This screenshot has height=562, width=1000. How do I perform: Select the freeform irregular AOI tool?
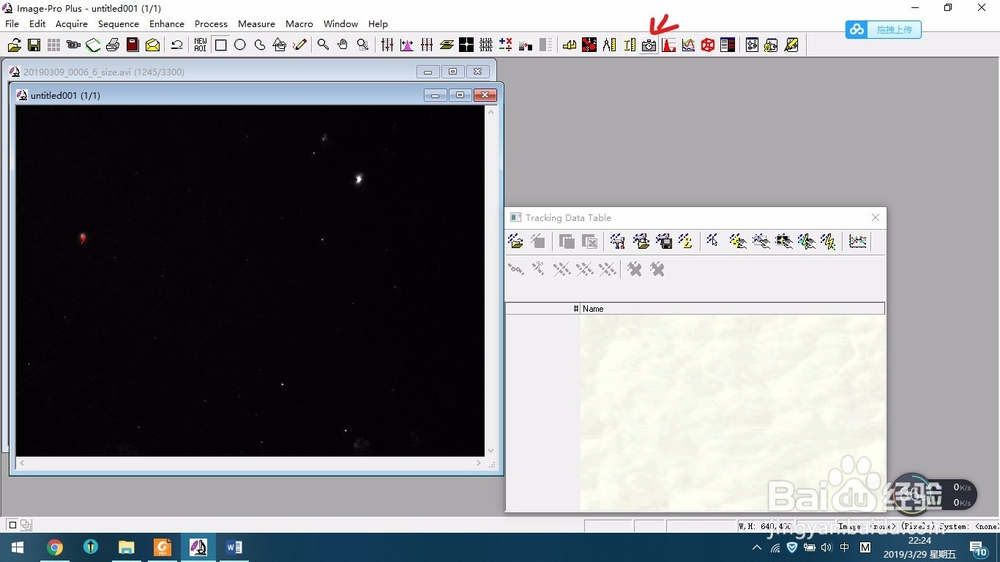[x=260, y=45]
